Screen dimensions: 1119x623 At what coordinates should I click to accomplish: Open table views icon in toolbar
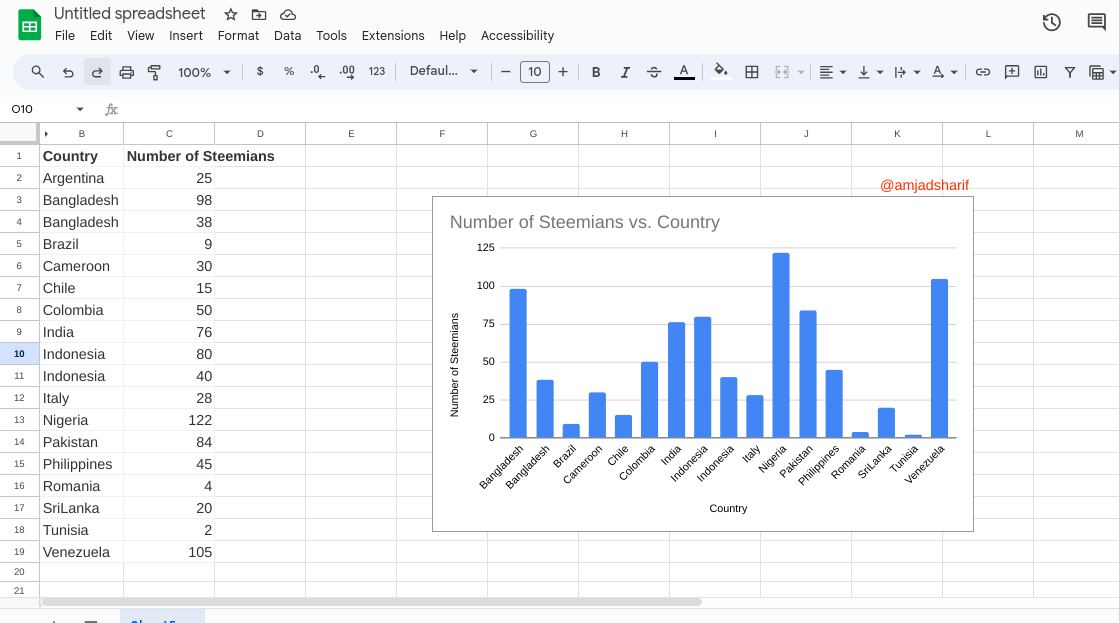1097,72
